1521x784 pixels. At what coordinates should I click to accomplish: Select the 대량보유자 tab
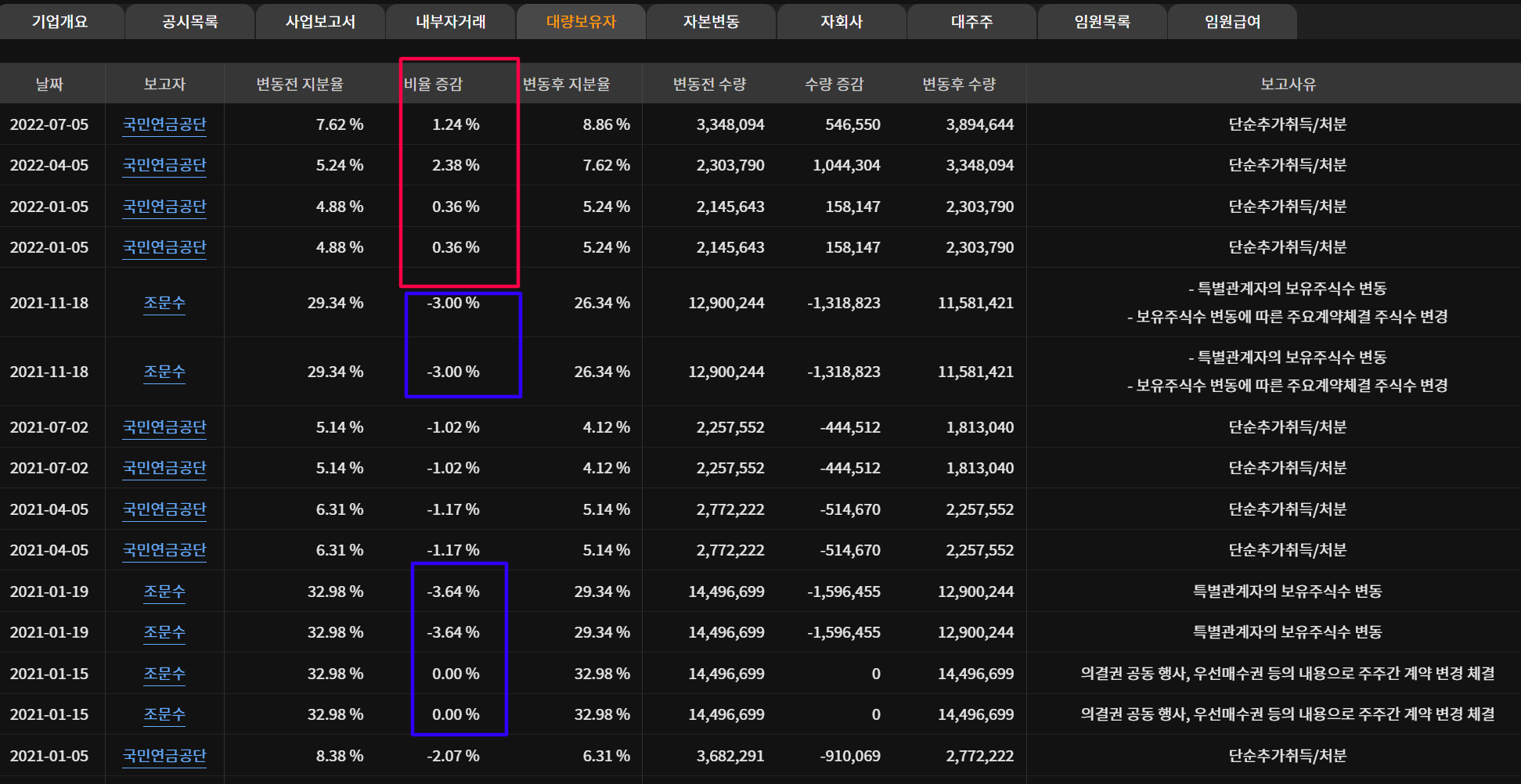pos(581,22)
